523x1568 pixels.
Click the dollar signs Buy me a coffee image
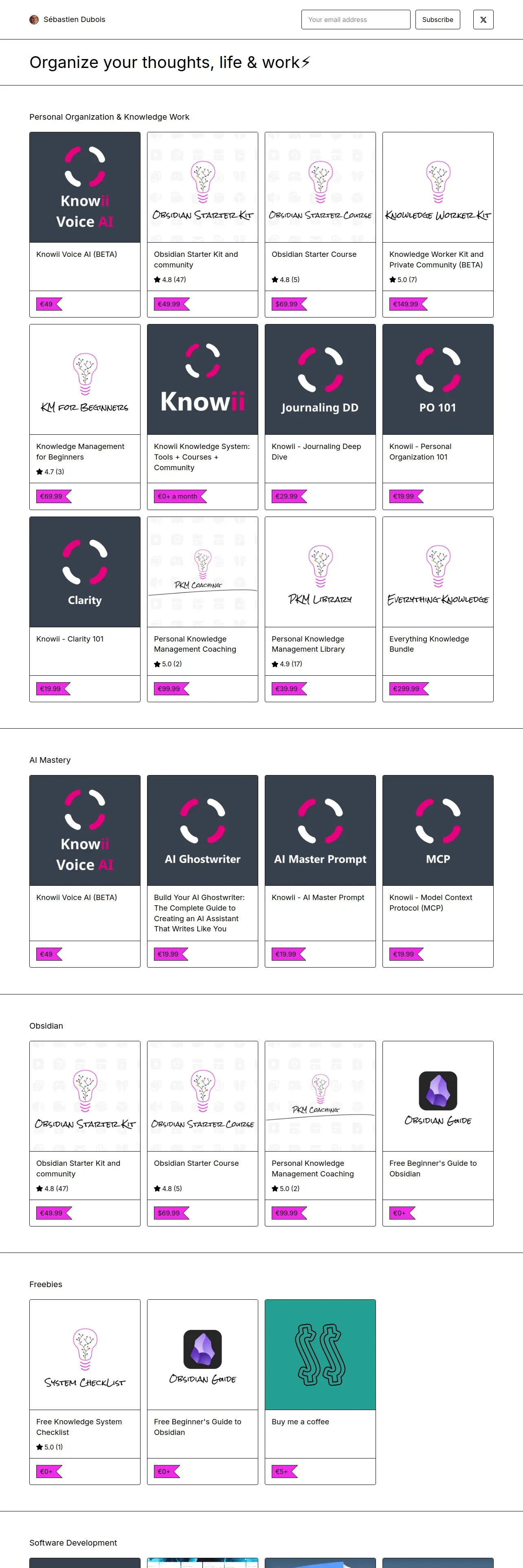point(320,1354)
